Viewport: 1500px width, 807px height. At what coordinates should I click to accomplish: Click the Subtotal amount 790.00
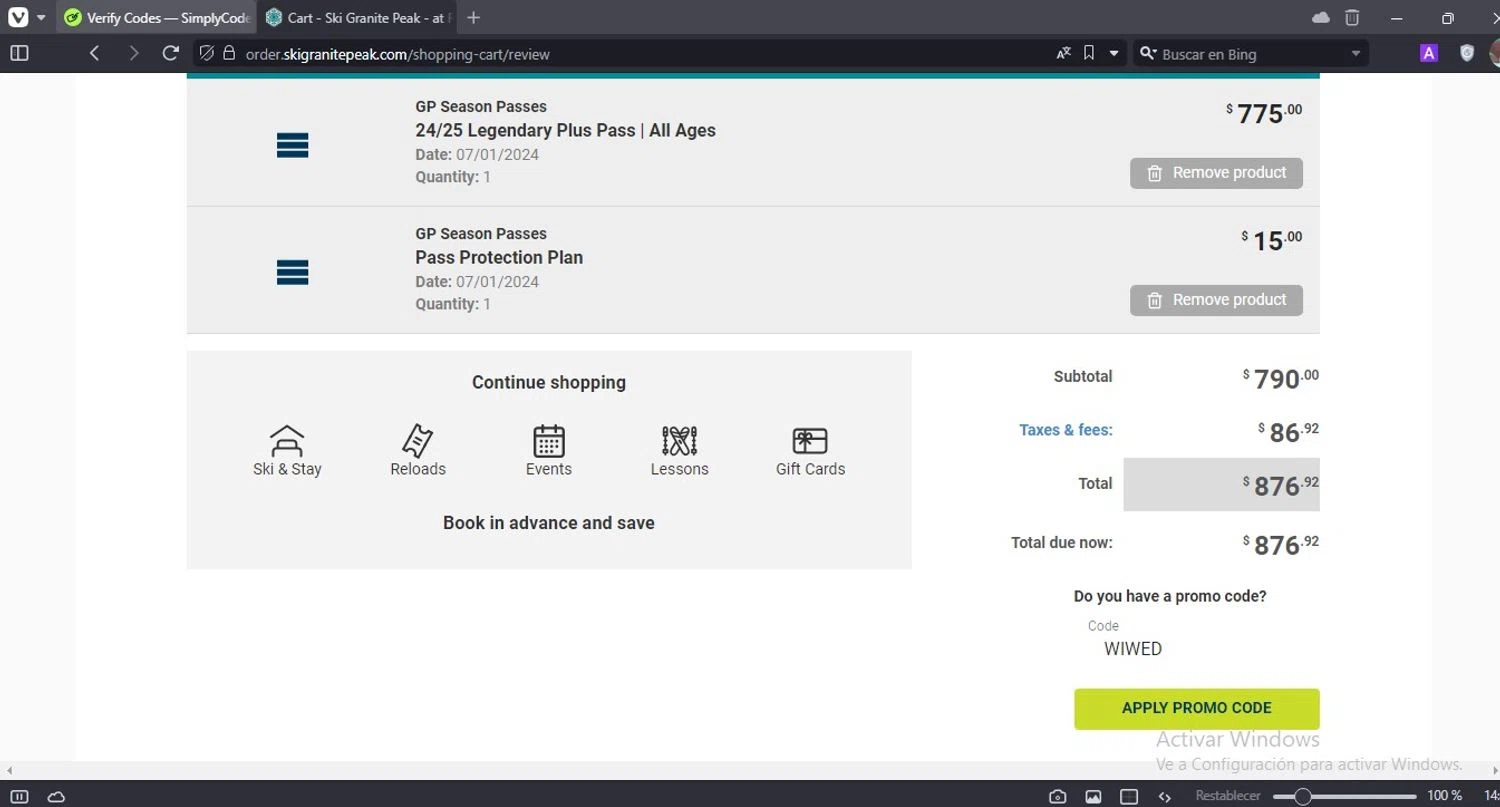click(x=1281, y=379)
